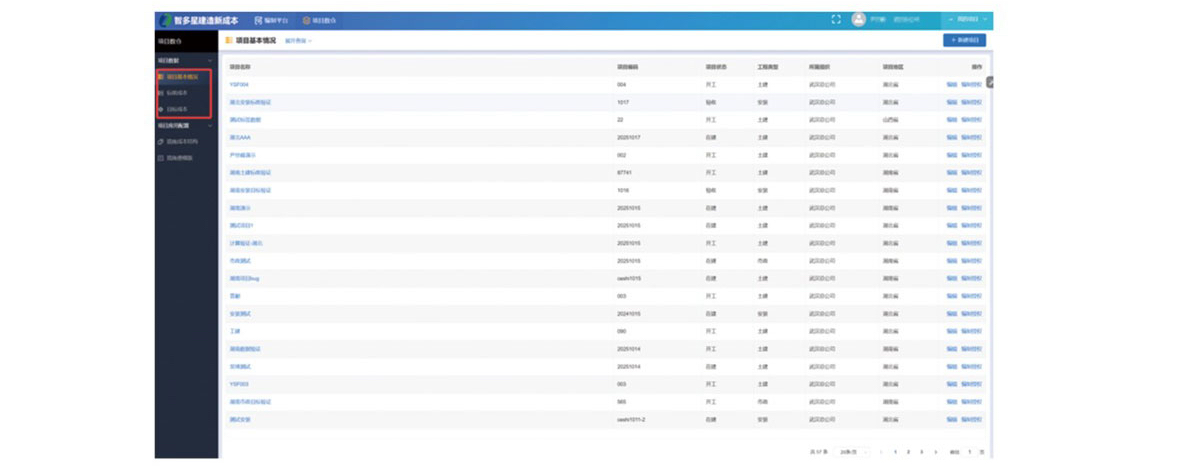
Task: Click the go-to-page number input field
Action: pyautogui.click(x=969, y=452)
